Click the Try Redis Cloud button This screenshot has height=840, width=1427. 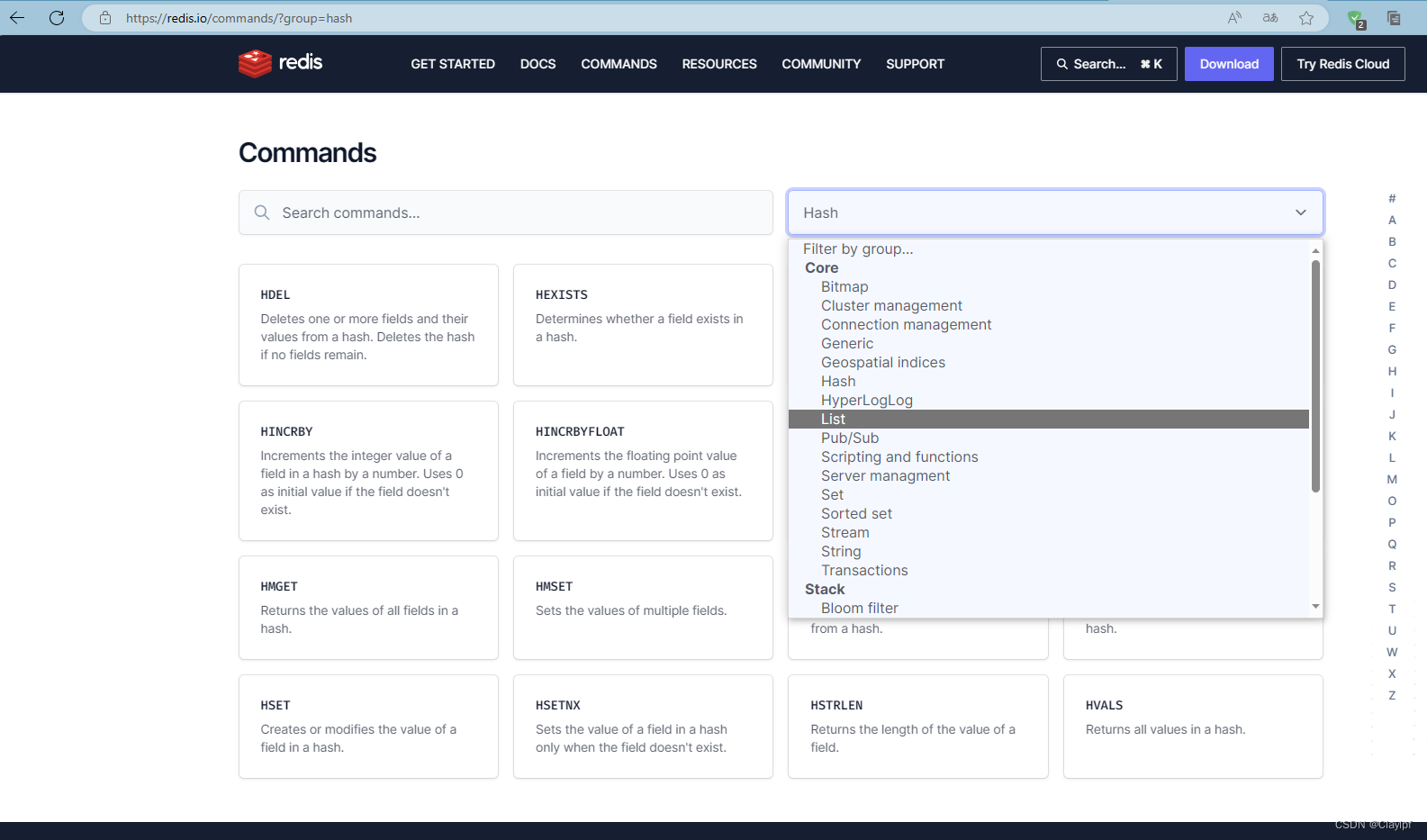click(1342, 64)
